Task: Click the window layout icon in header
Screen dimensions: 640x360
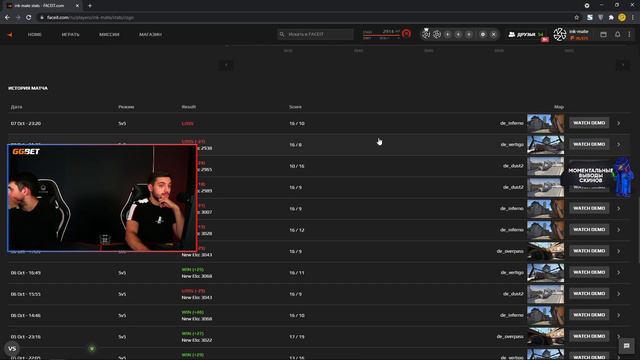Action: point(603,35)
